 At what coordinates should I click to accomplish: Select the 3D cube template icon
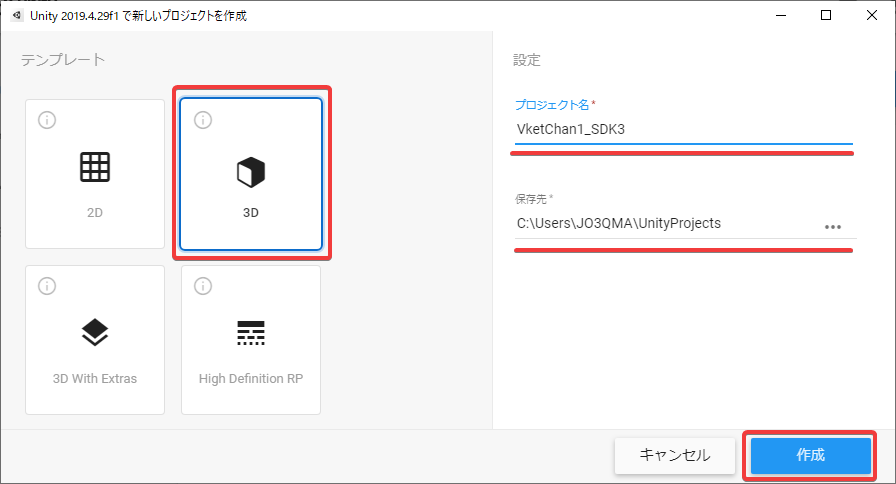[x=251, y=172]
